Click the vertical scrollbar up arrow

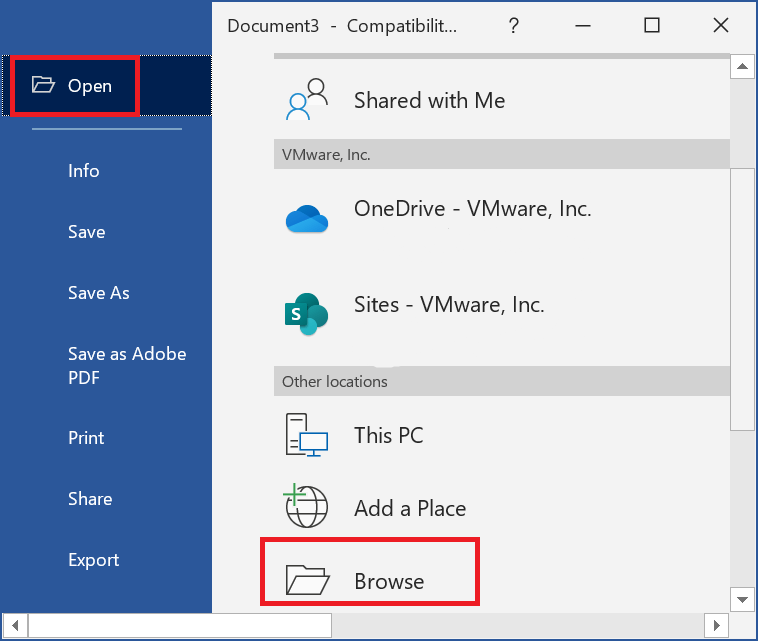click(743, 66)
